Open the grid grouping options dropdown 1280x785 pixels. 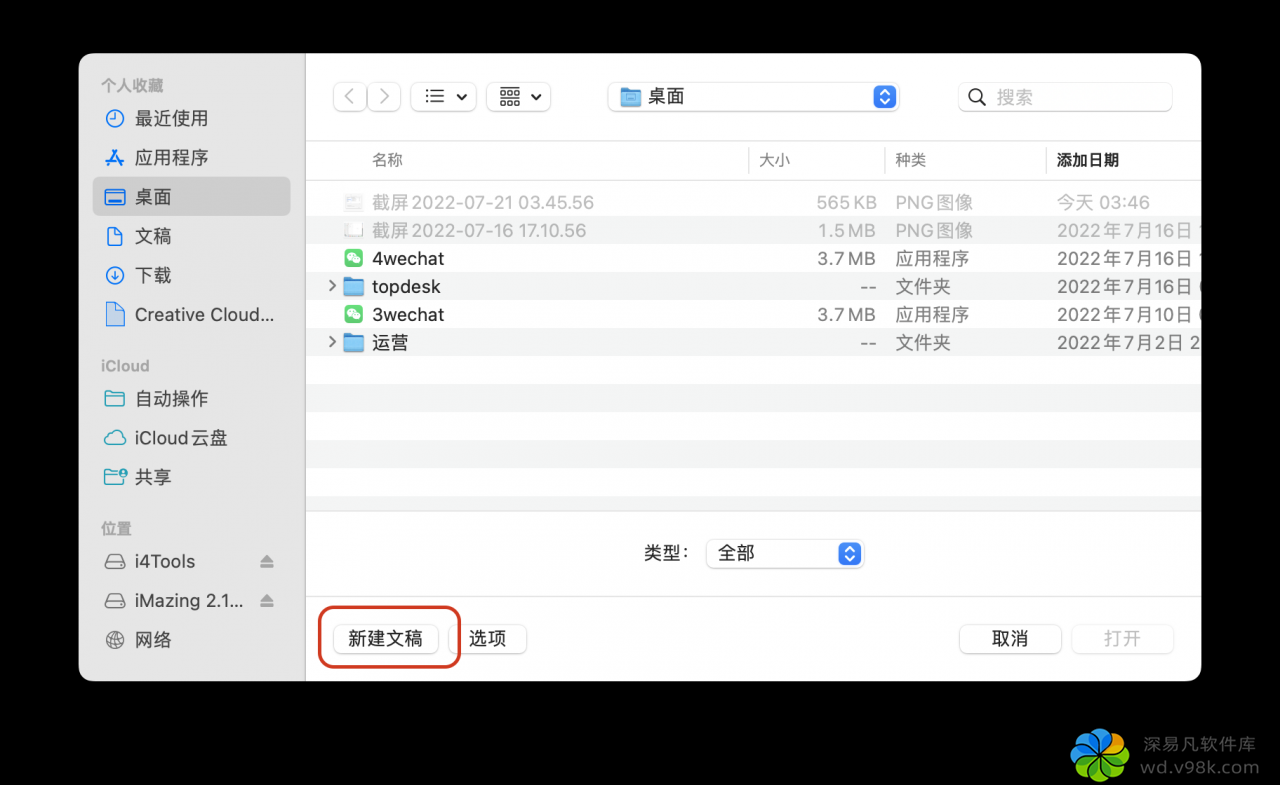518,97
